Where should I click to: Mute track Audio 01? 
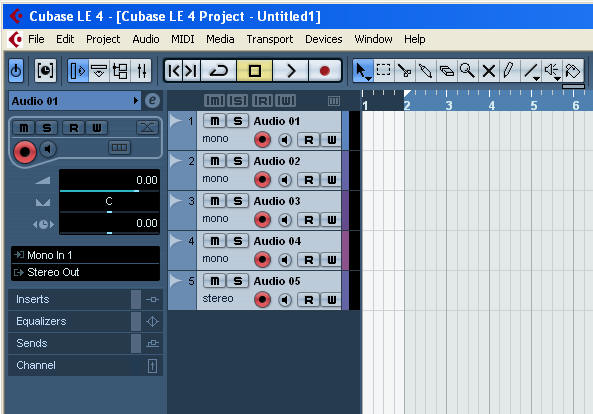pos(214,121)
